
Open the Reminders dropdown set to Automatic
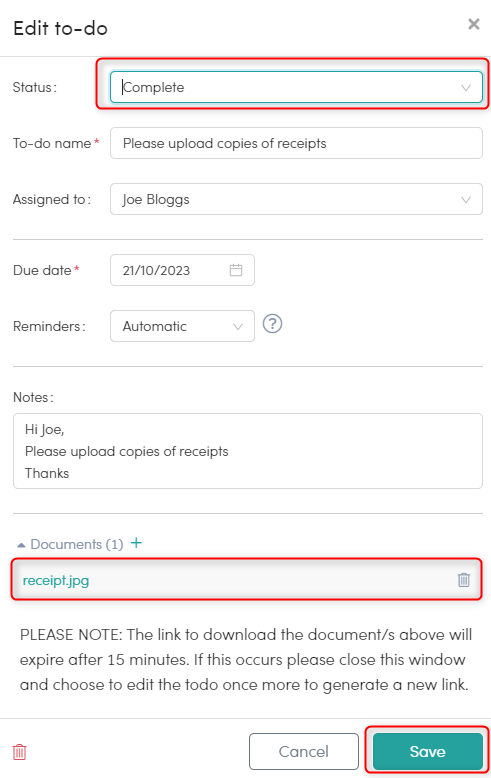pos(182,326)
